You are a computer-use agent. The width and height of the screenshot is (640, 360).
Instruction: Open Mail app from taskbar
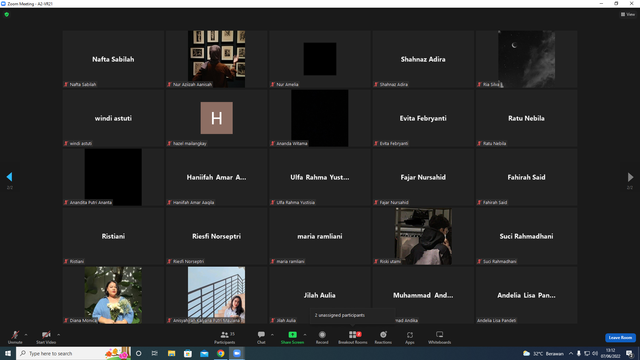[x=204, y=353]
